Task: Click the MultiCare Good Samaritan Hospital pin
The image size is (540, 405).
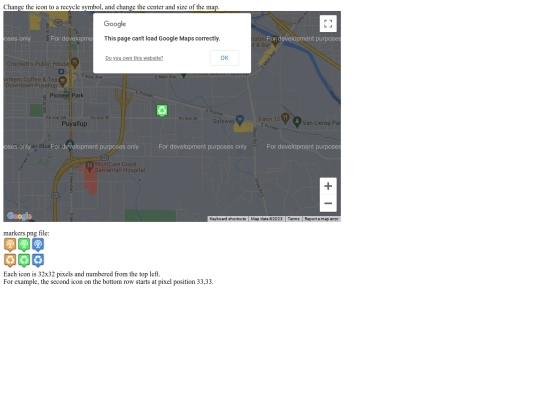Action: pos(90,167)
